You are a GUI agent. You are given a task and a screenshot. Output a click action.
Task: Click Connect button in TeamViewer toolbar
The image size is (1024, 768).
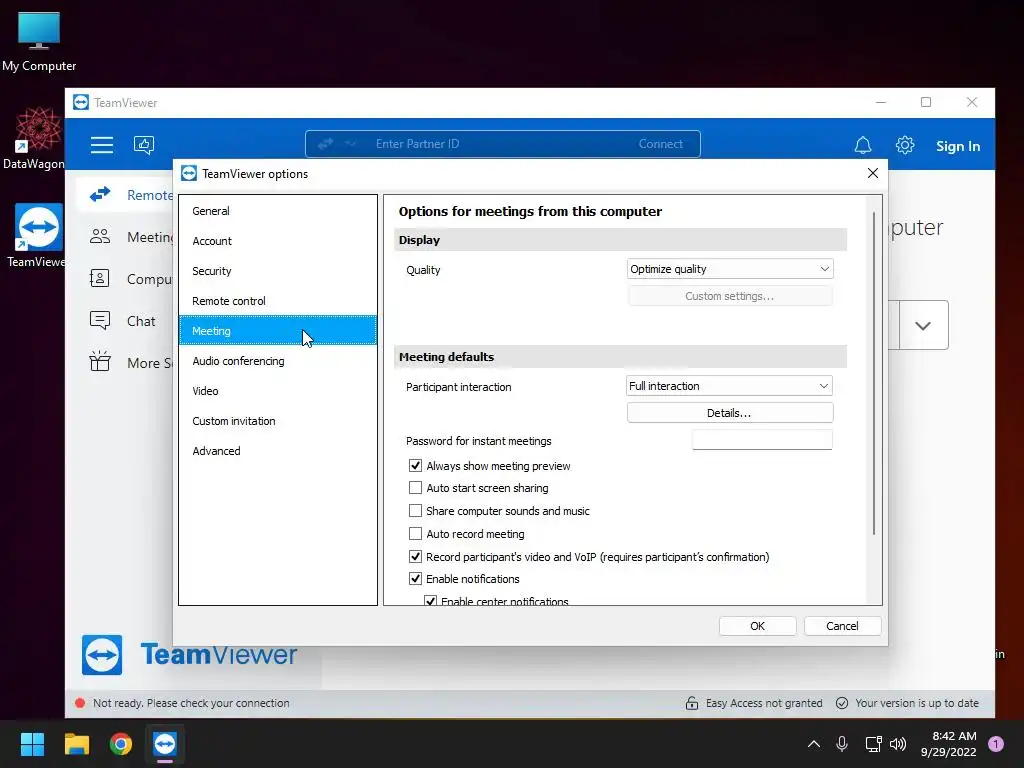(x=660, y=144)
